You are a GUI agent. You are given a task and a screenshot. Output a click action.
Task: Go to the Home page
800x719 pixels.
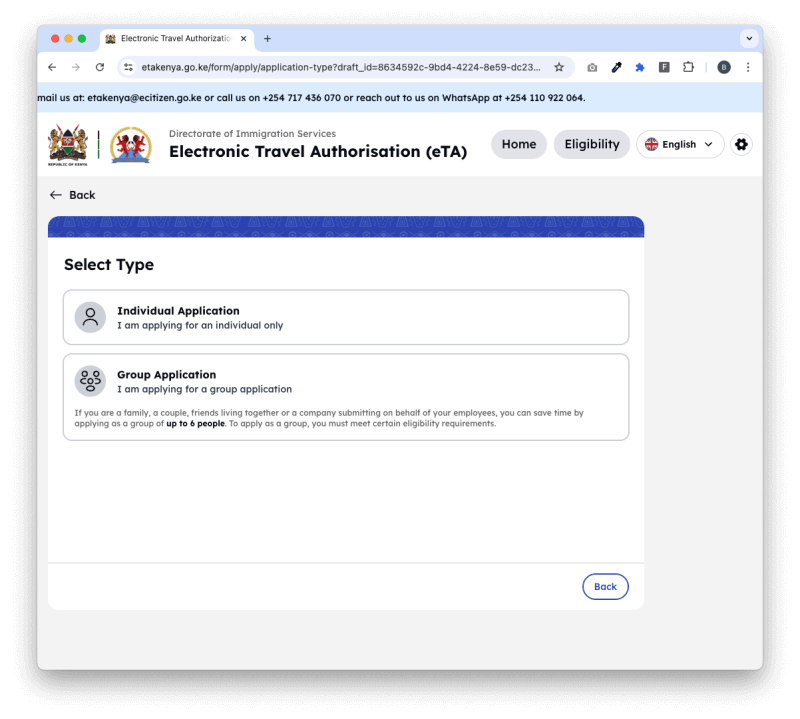[x=519, y=144]
